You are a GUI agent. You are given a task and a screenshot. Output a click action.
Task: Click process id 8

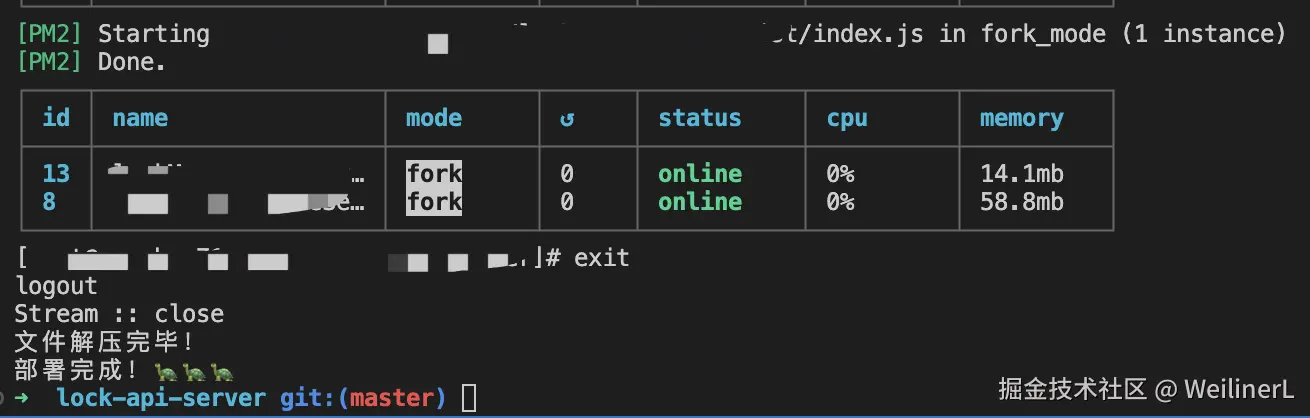pos(49,201)
